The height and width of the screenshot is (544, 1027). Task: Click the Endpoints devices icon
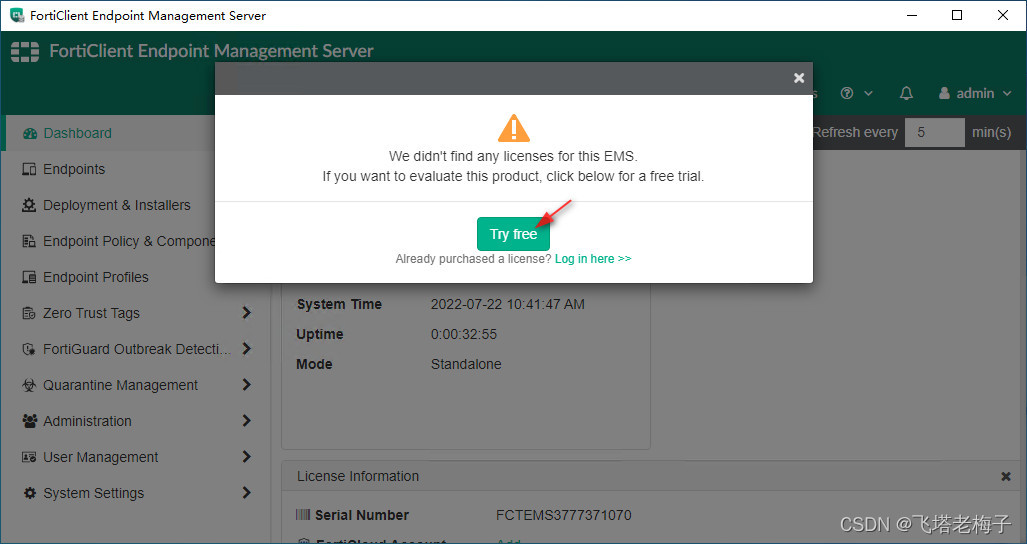tap(29, 170)
